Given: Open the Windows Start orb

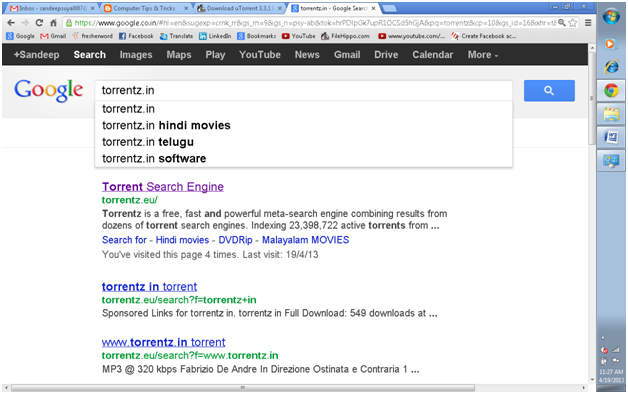Looking at the screenshot, I should (x=611, y=16).
